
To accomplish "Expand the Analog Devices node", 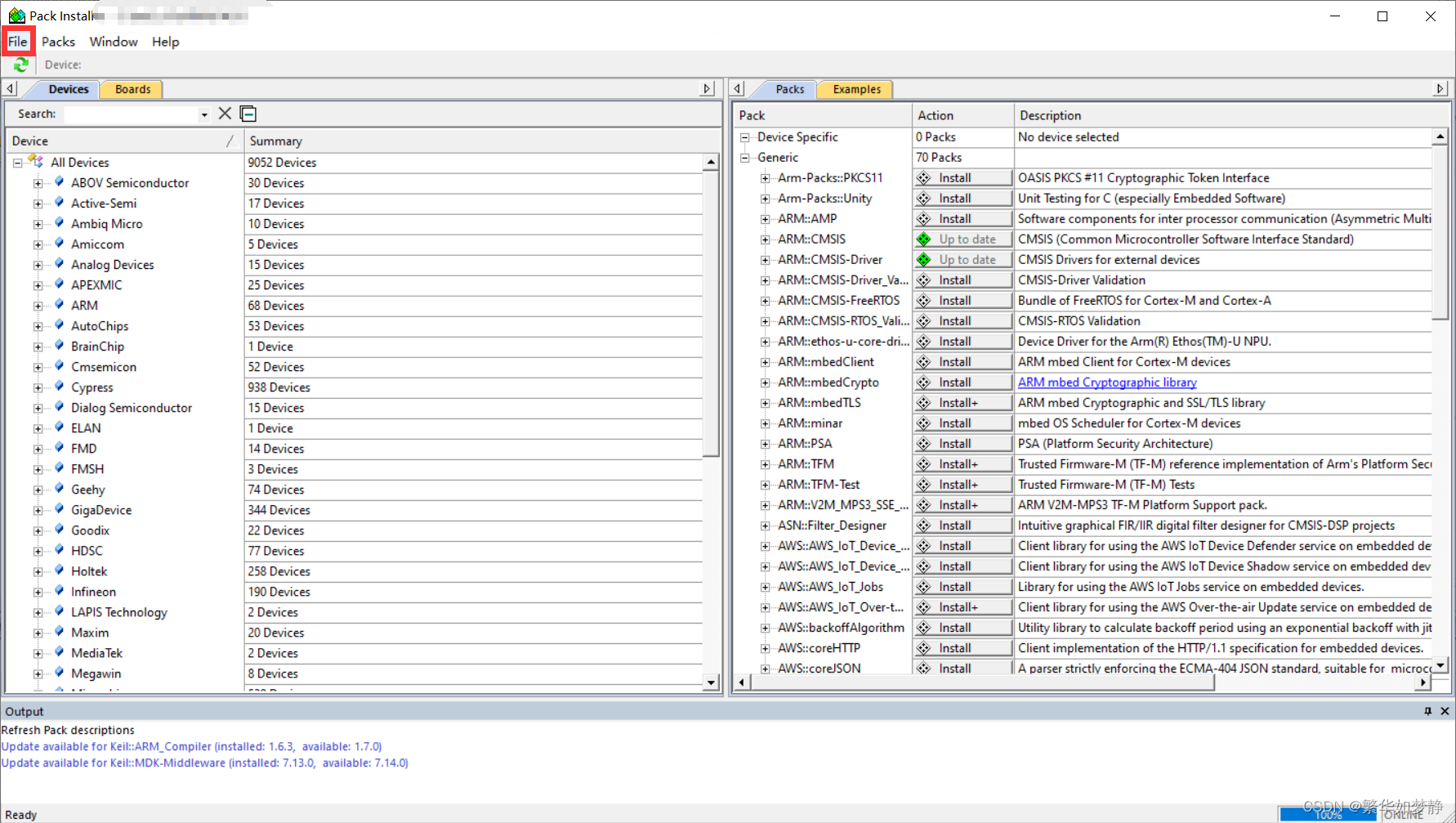I will [38, 265].
